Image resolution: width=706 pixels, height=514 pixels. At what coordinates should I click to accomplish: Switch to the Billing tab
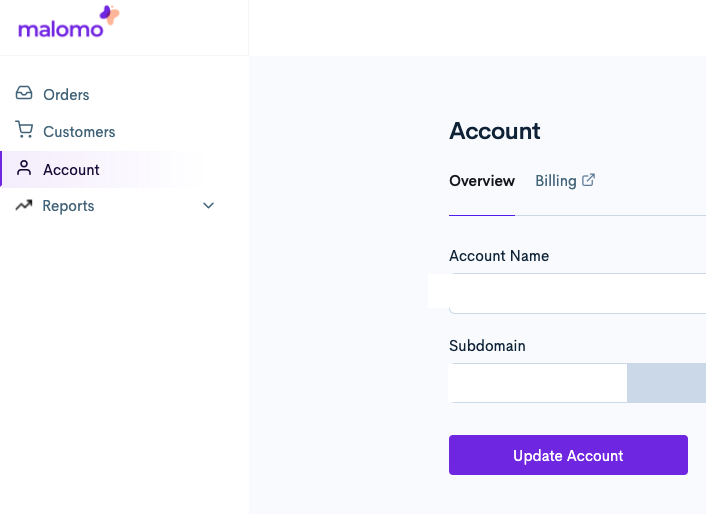(x=555, y=181)
